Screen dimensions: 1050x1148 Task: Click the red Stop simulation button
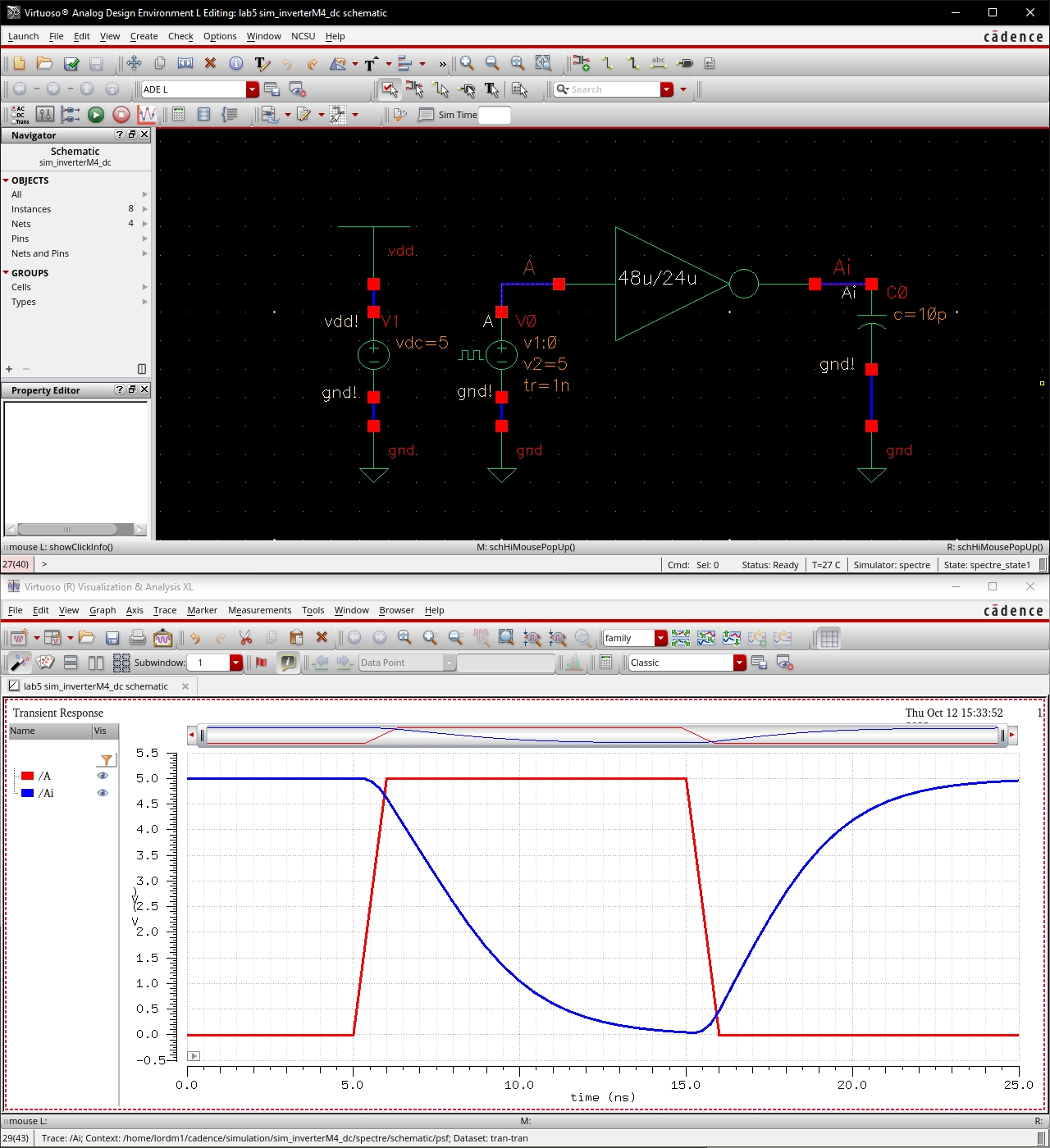click(121, 115)
